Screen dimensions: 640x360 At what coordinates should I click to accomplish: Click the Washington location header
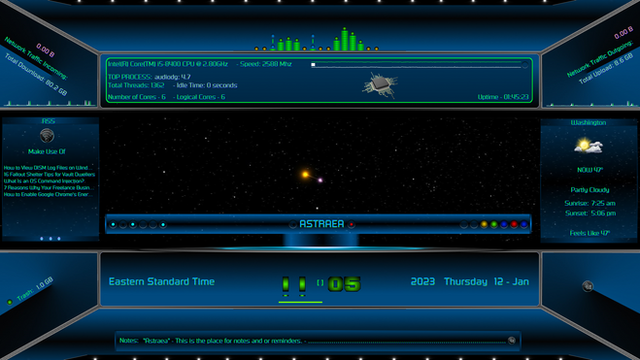pos(588,122)
